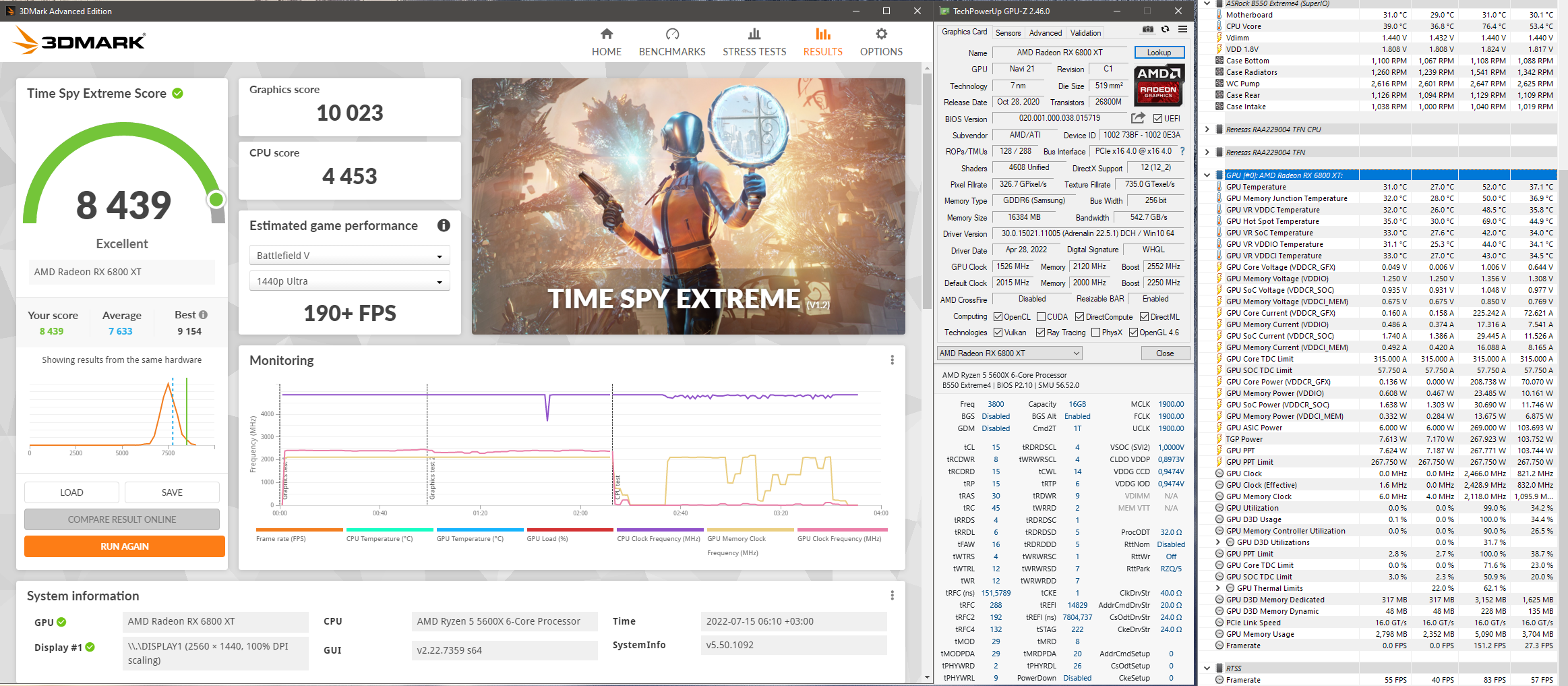The width and height of the screenshot is (1568, 686).
Task: Click the power icon of the GPU ASIC Power row
Action: 1219,428
